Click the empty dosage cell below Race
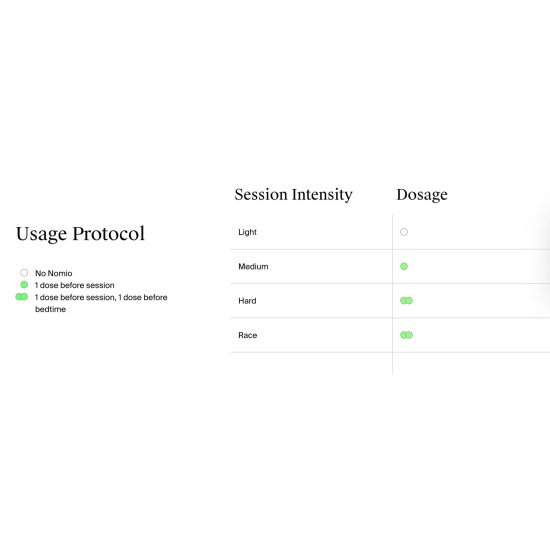The height and width of the screenshot is (550, 550). 471,364
